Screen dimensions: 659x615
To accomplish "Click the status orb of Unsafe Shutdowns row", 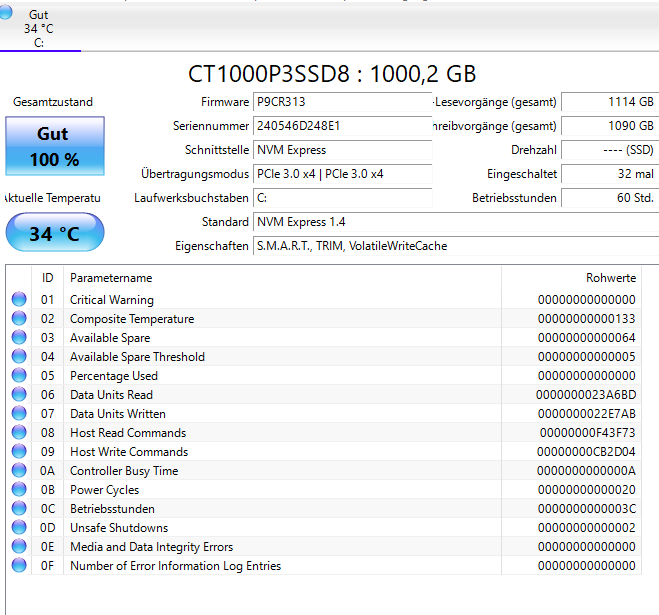I will (x=19, y=527).
